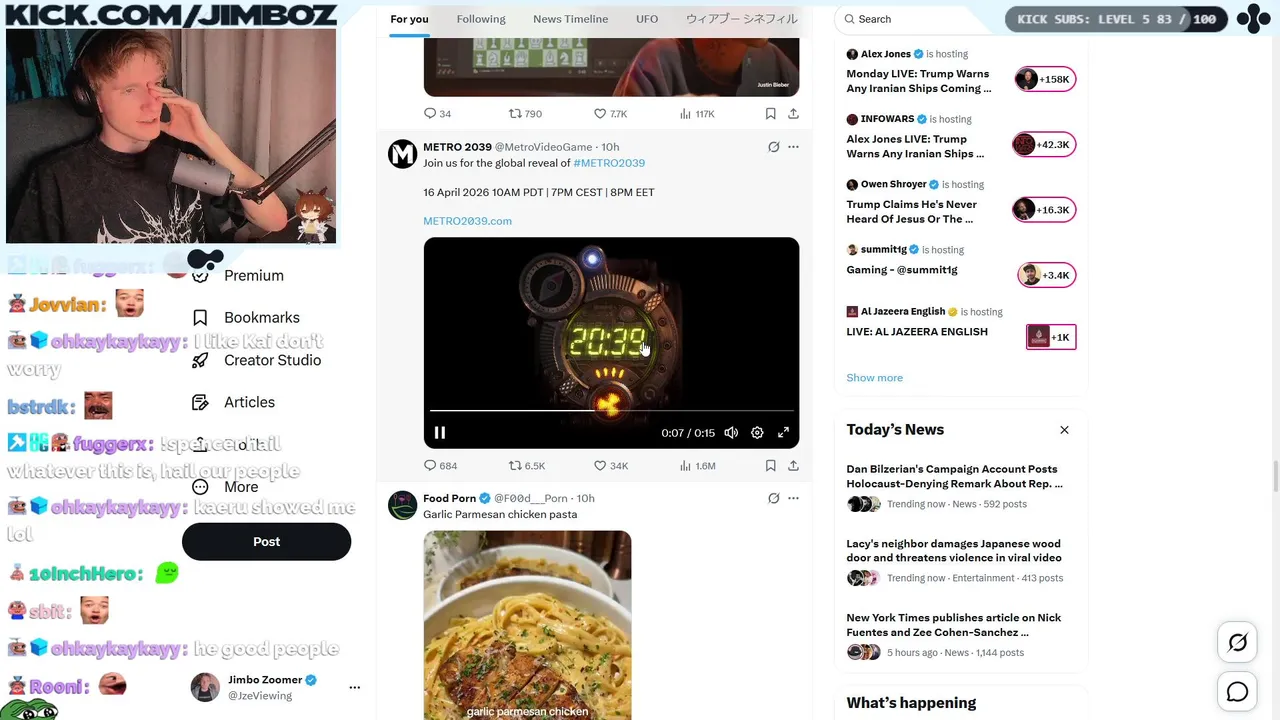Seek on the video progress bar
Image resolution: width=1280 pixels, height=720 pixels.
(611, 410)
